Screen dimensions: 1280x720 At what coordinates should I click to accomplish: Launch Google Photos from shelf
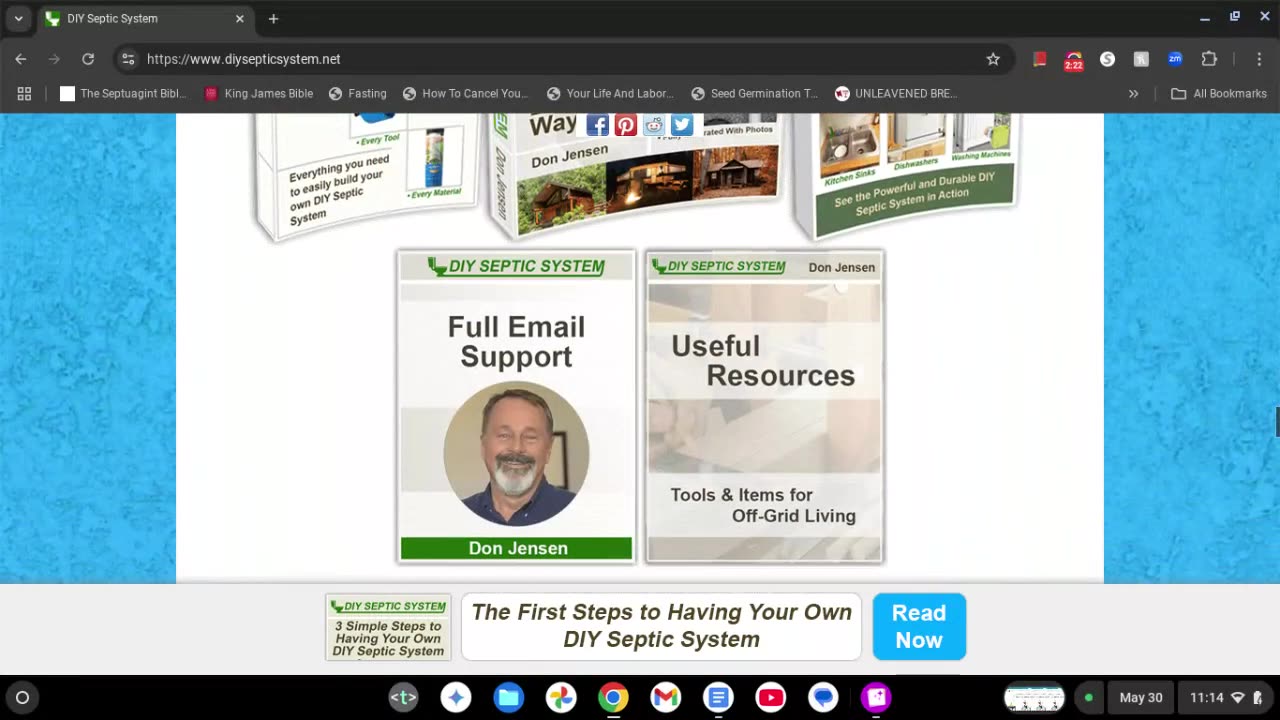(561, 697)
